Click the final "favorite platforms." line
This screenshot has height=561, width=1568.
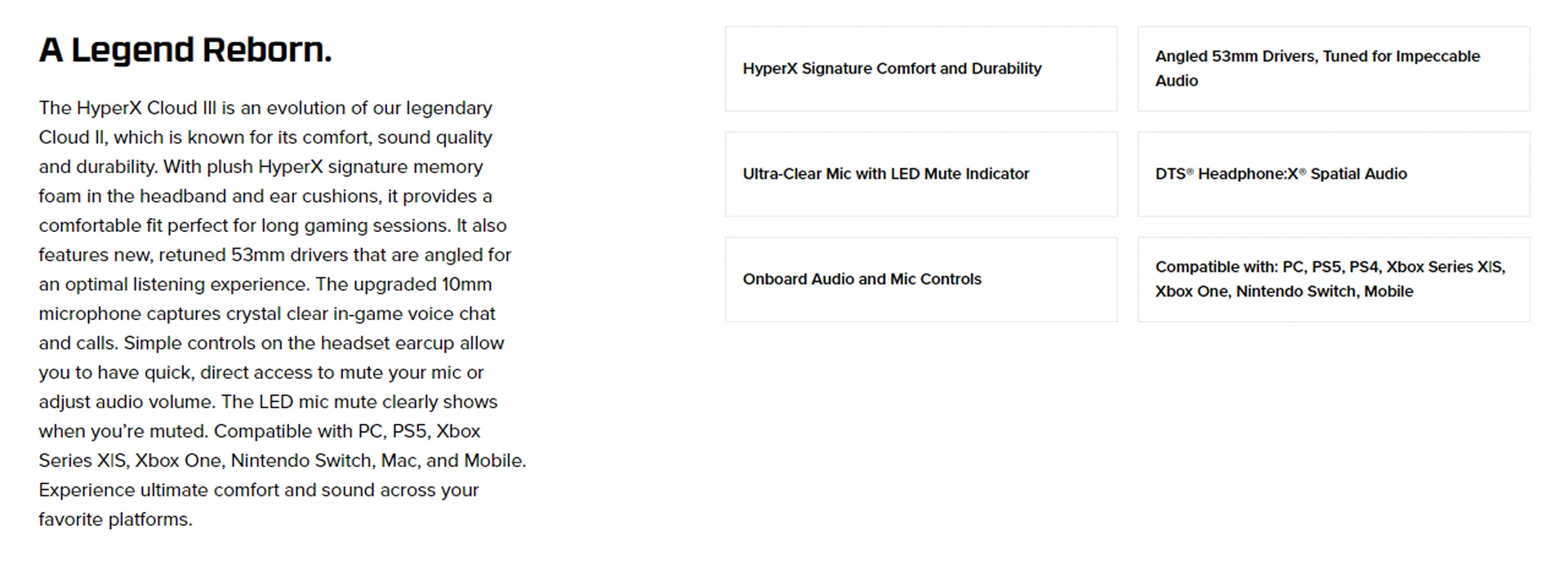click(115, 519)
